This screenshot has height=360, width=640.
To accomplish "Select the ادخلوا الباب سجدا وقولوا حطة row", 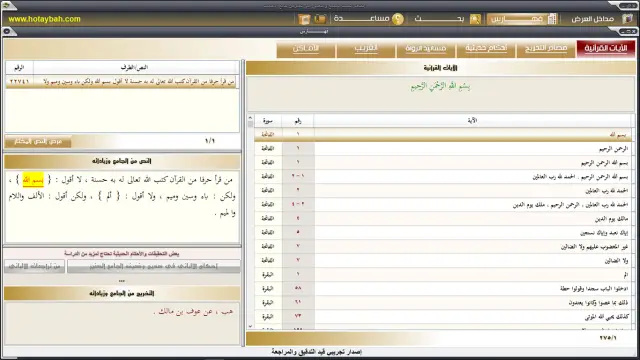I will pyautogui.click(x=442, y=288).
